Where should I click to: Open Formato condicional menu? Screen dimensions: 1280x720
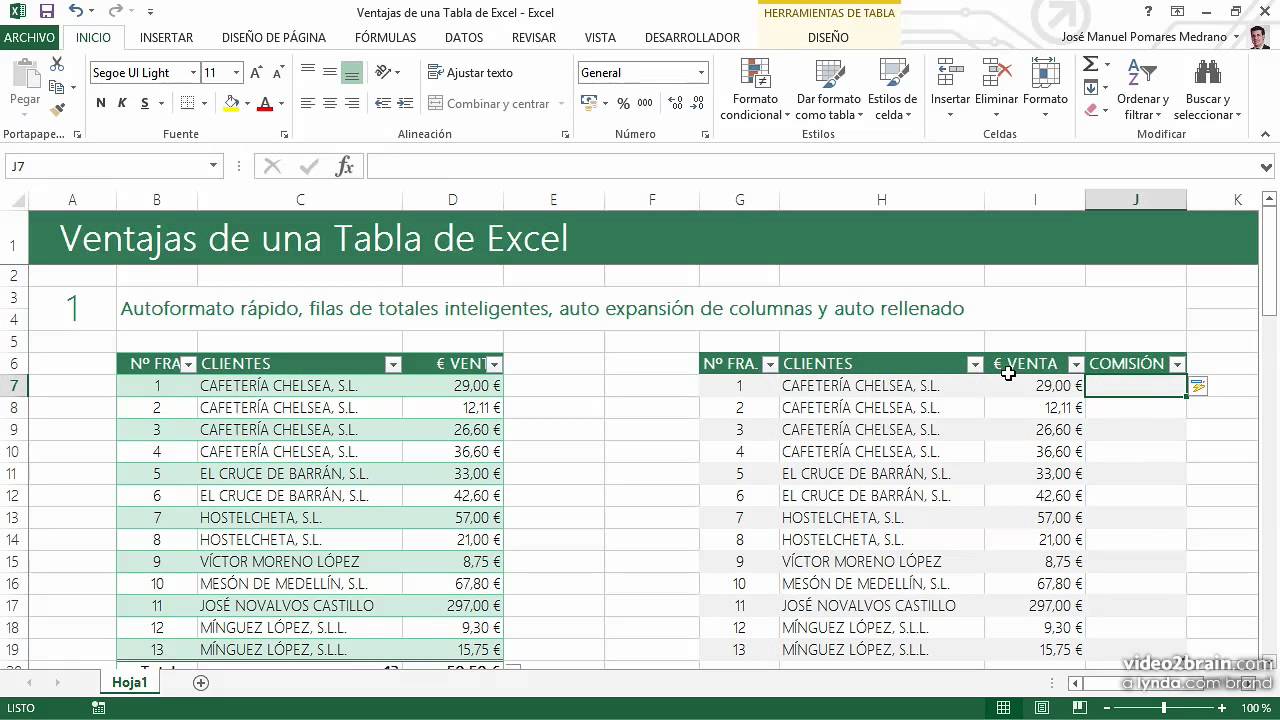pyautogui.click(x=755, y=89)
